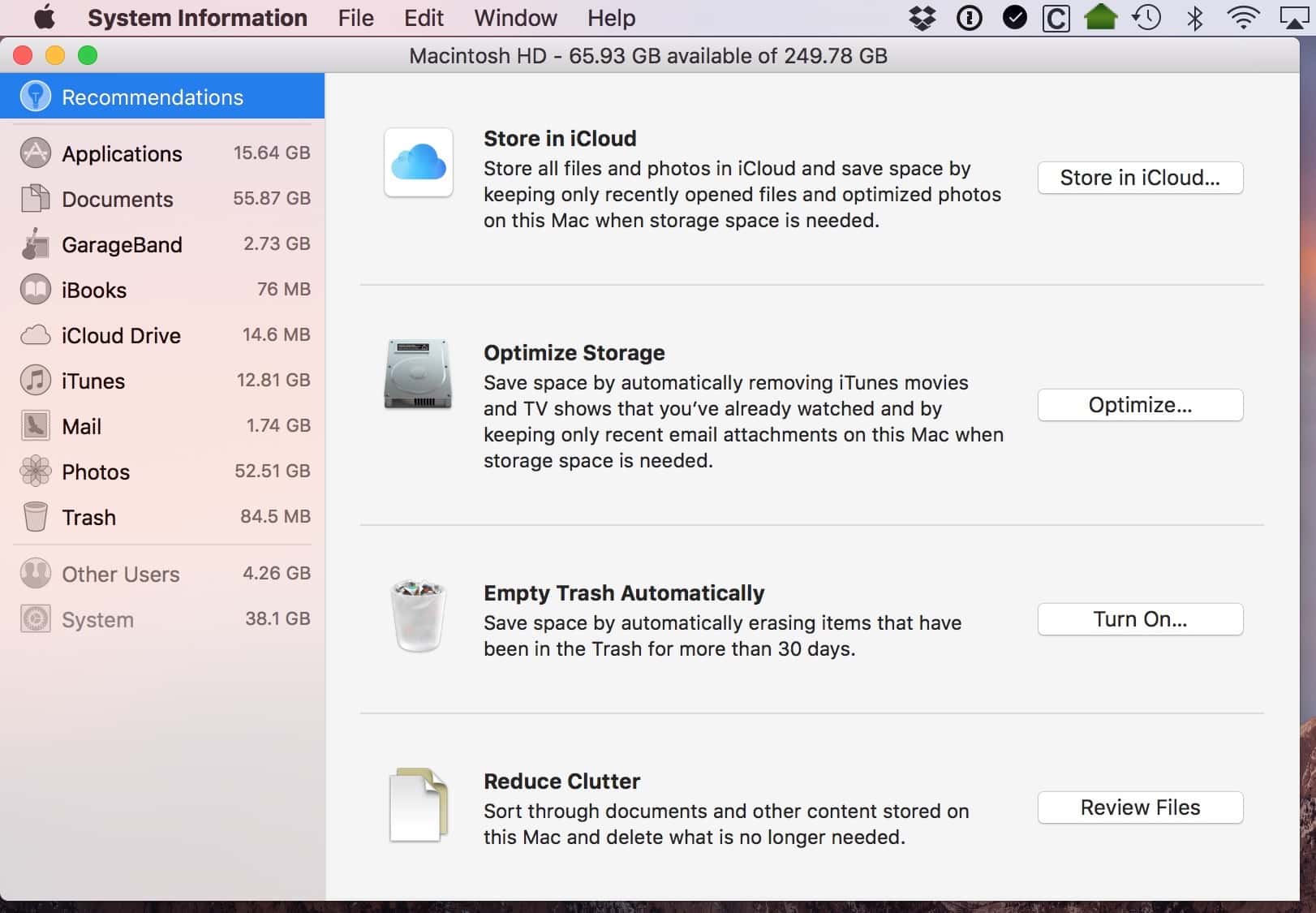The width and height of the screenshot is (1316, 913).
Task: Click the Photos flower icon
Action: (35, 471)
